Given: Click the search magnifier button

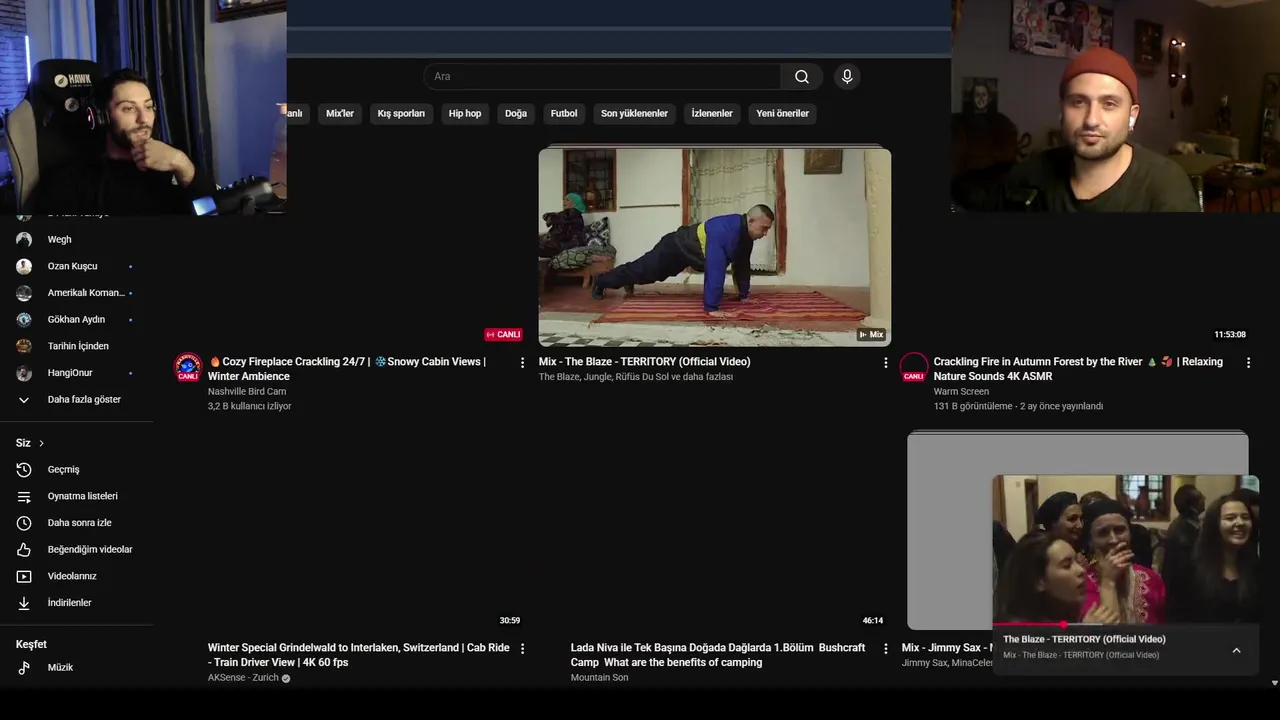Looking at the screenshot, I should [x=802, y=77].
